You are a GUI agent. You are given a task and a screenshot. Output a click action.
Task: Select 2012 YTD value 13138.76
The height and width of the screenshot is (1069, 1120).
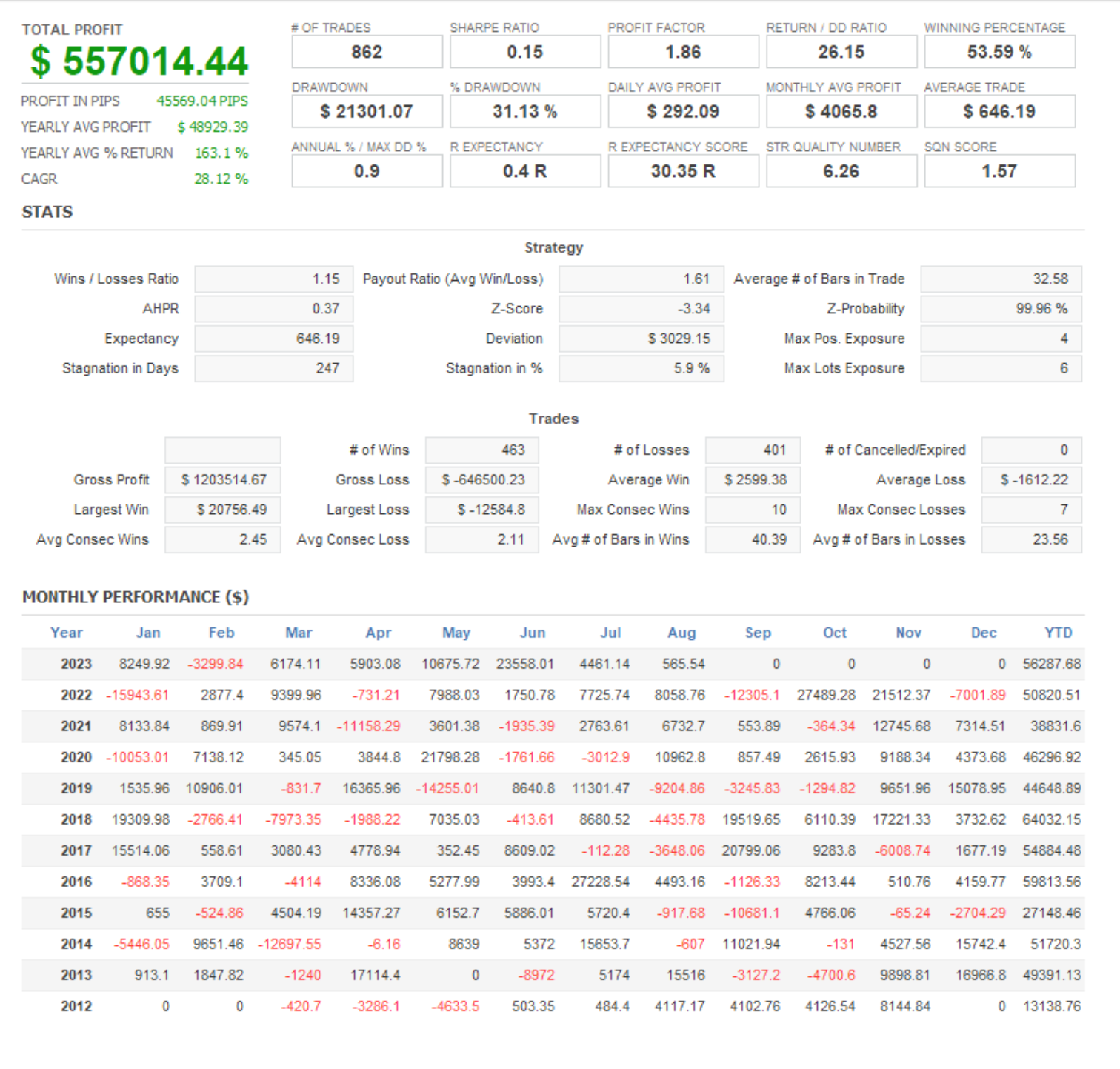(1052, 1006)
